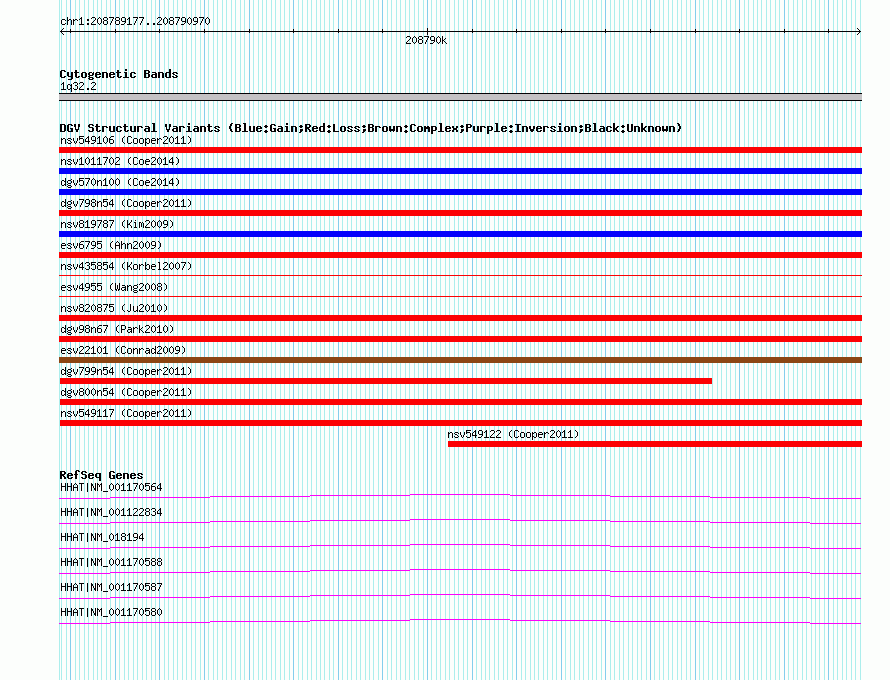Open variant nsv819787 (Kim2009) label
The height and width of the screenshot is (680, 890).
tap(117, 224)
